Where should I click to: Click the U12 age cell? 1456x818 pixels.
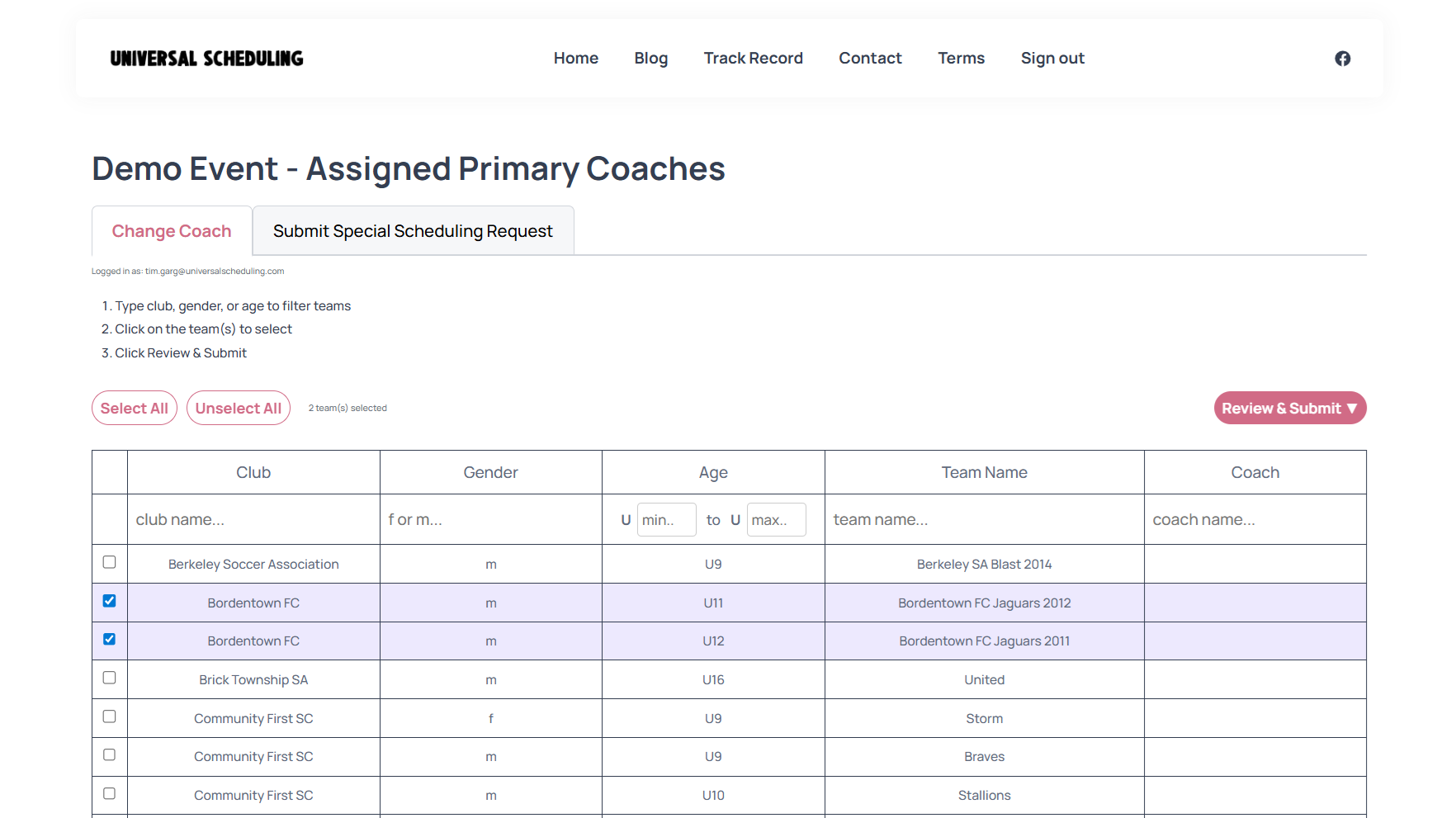coord(713,641)
